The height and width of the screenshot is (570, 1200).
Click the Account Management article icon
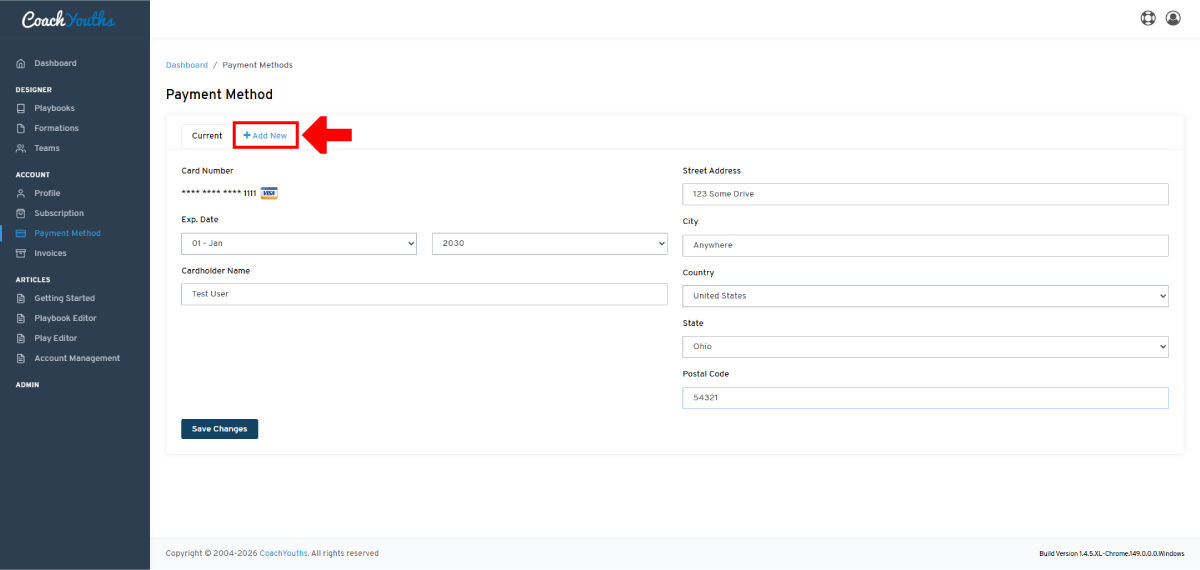click(x=21, y=358)
